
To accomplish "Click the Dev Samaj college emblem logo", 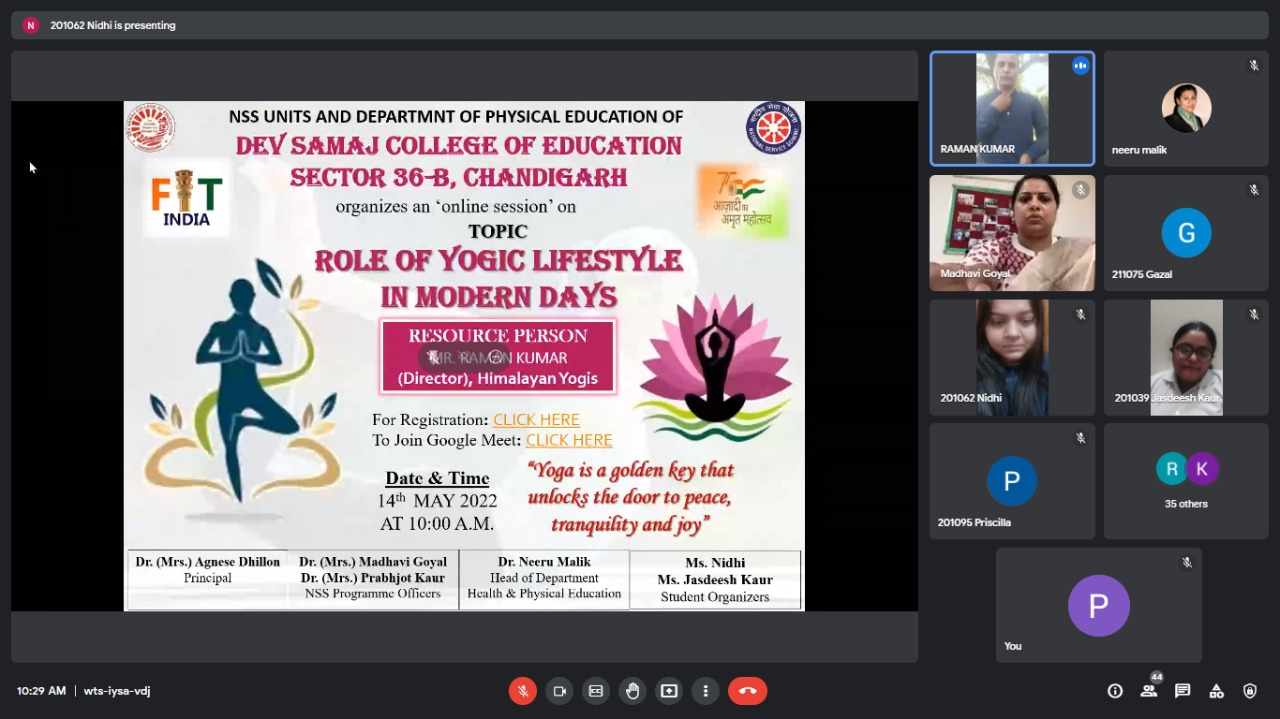I will point(150,128).
